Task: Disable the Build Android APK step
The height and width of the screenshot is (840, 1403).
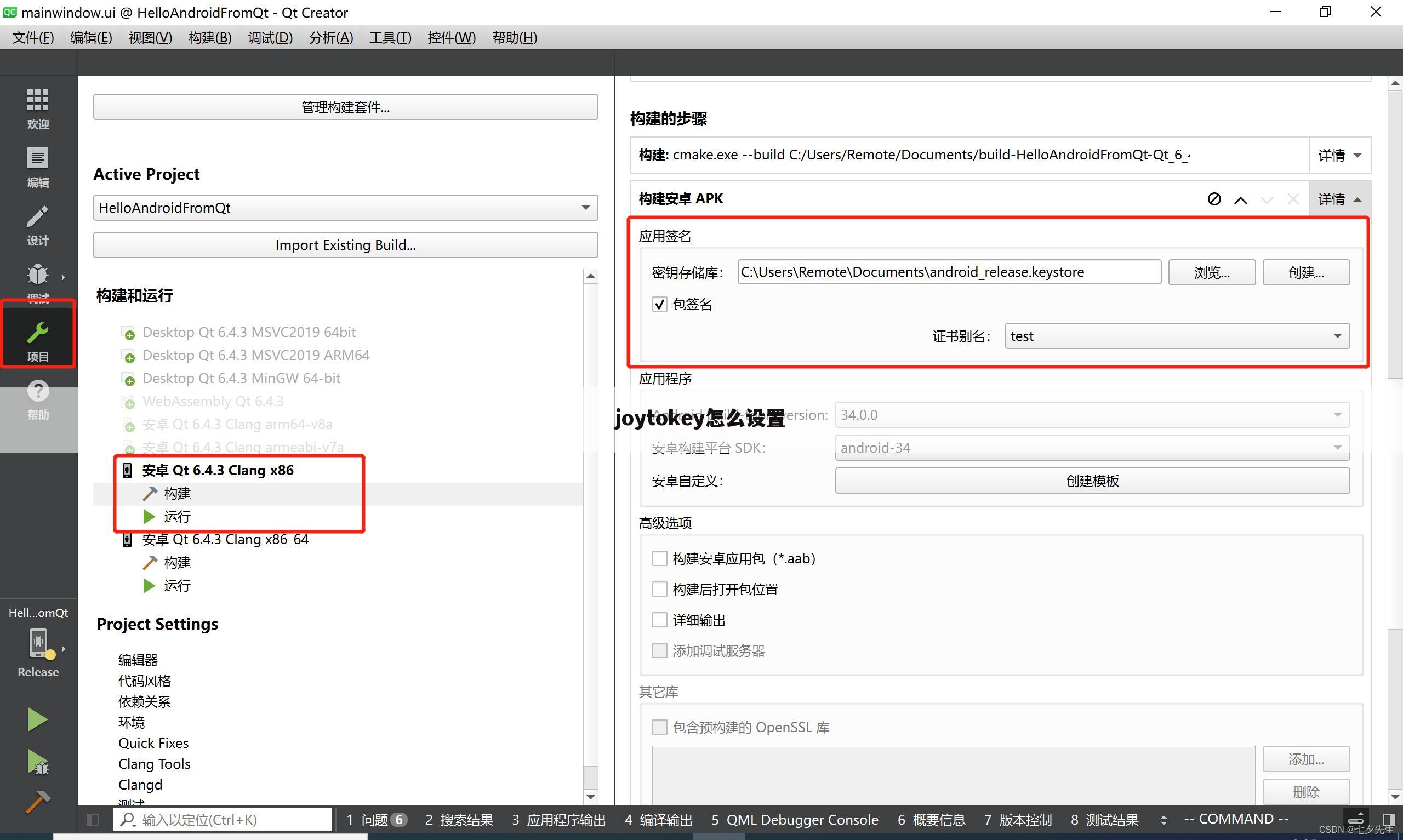Action: pos(1213,199)
